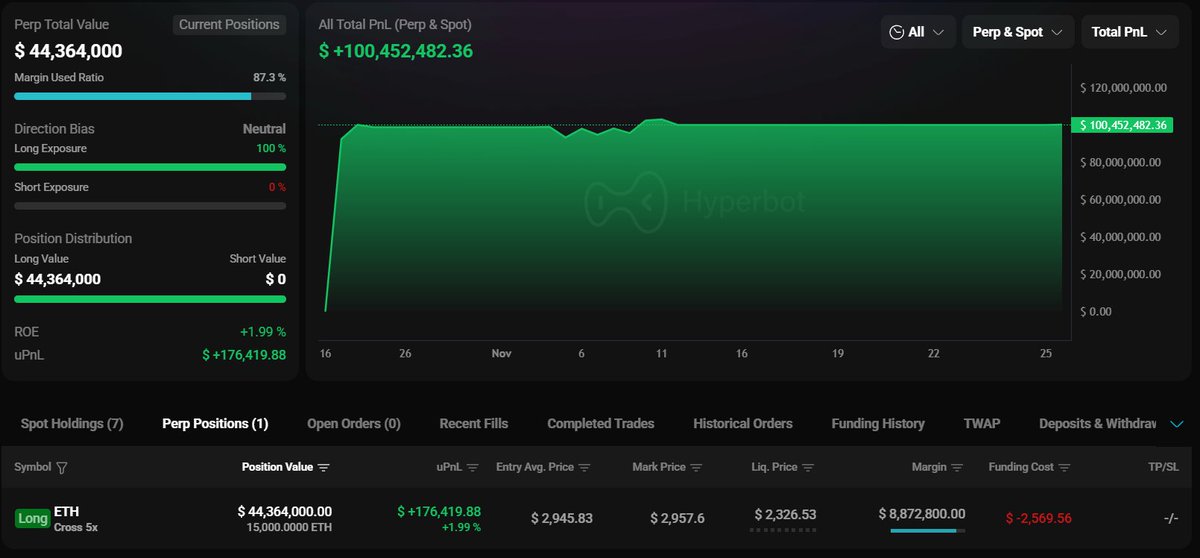Expand the Perp & Spot dropdown

tap(1017, 32)
